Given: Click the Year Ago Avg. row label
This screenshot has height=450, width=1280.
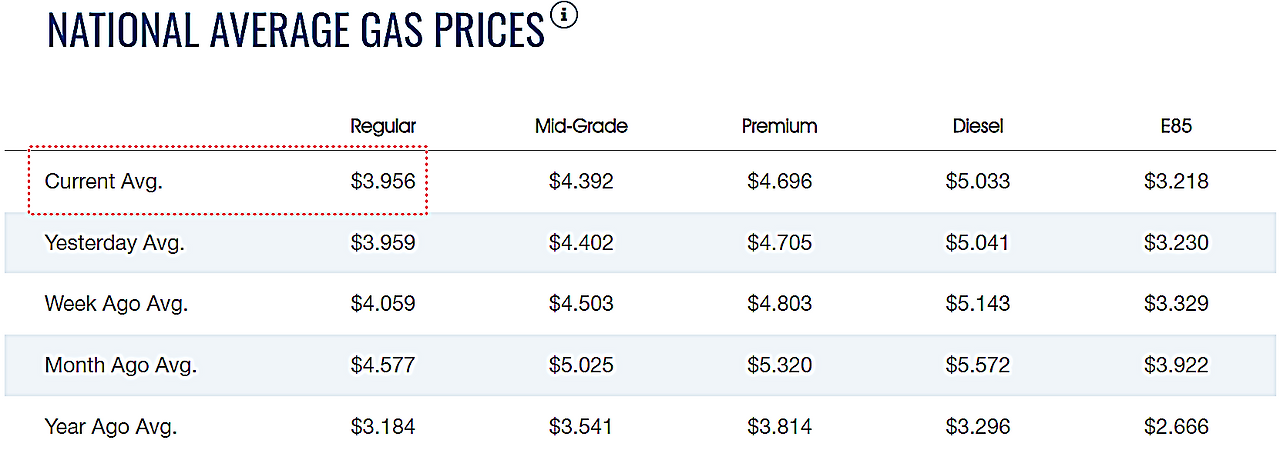Looking at the screenshot, I should (111, 427).
